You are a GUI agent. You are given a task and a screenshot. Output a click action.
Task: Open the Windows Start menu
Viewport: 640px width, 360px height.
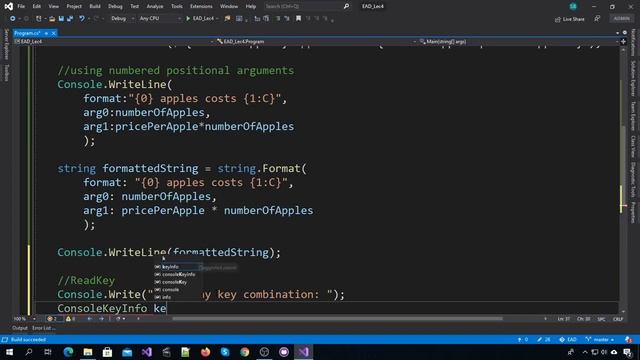(9, 352)
